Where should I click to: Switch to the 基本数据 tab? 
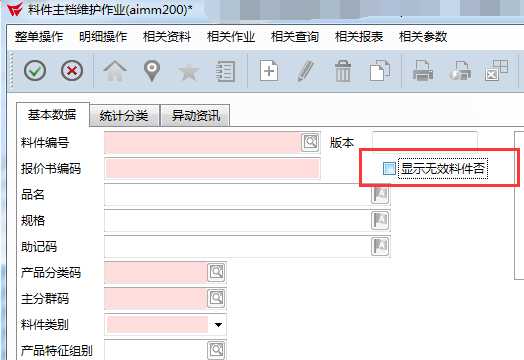pyautogui.click(x=52, y=115)
